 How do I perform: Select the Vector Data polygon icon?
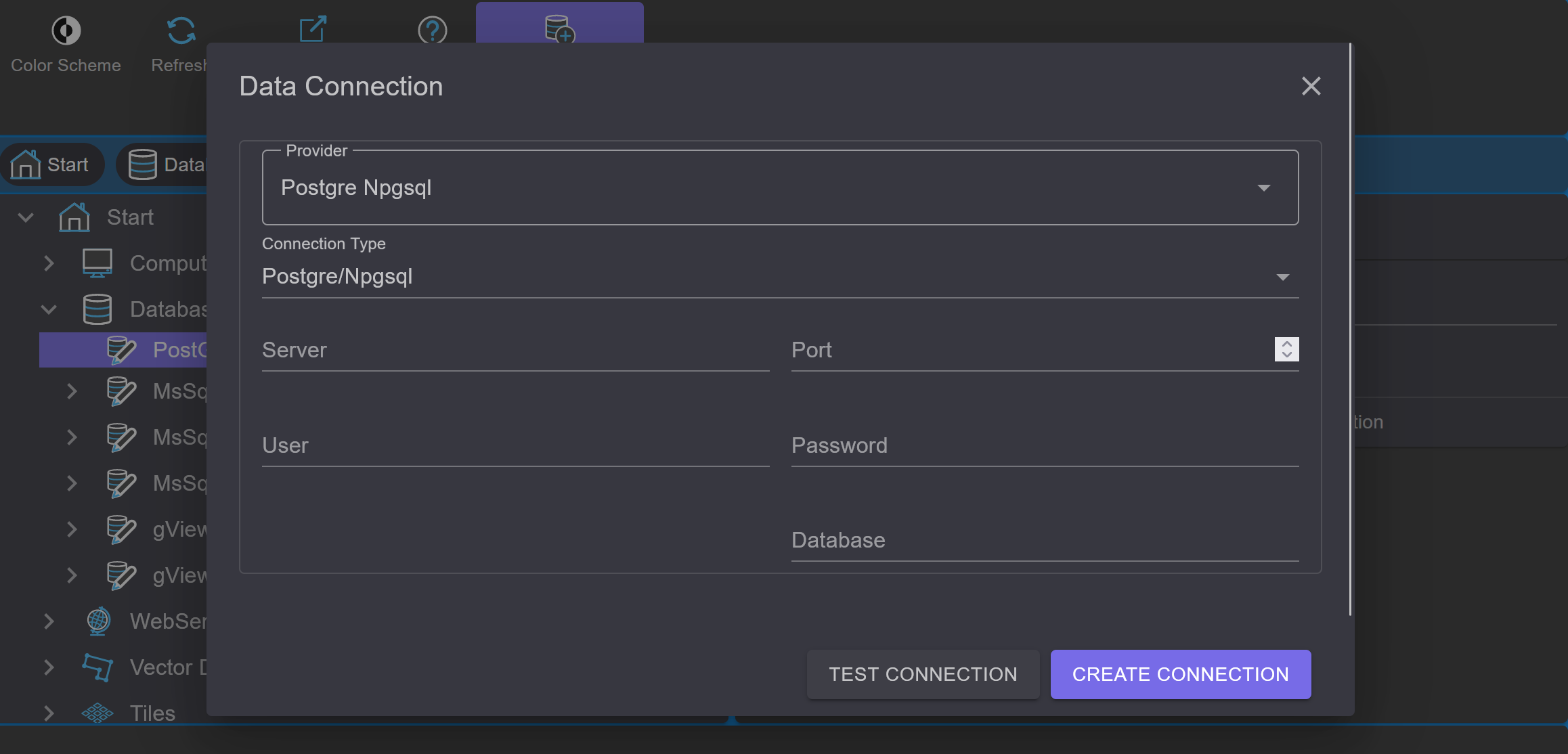(x=97, y=667)
